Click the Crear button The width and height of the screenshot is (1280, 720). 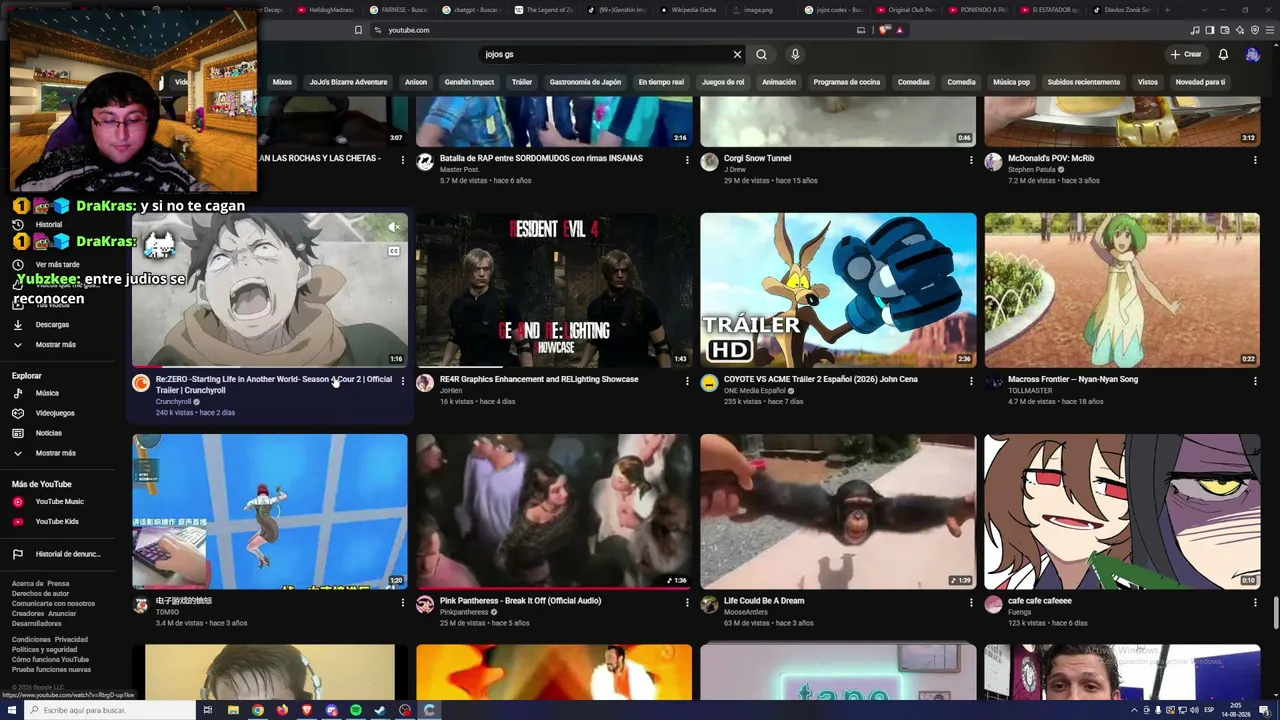coord(1186,54)
